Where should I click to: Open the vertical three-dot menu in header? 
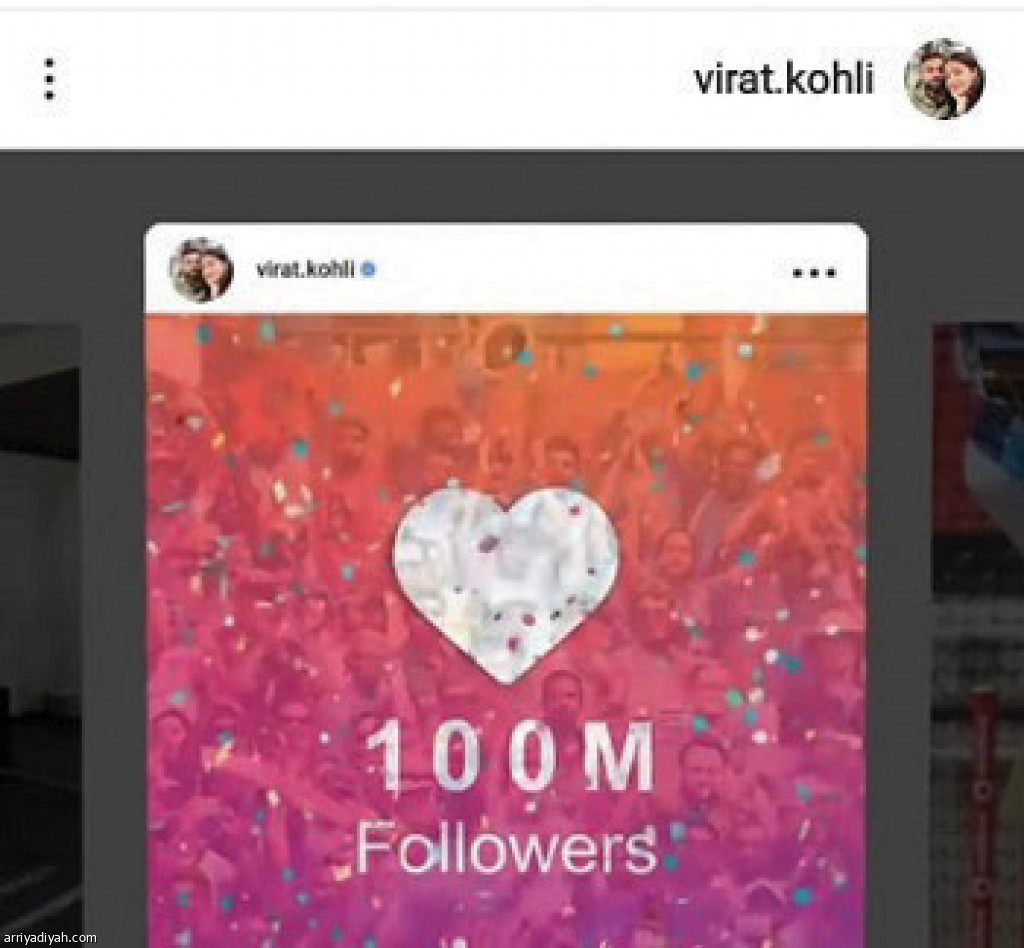click(x=49, y=80)
